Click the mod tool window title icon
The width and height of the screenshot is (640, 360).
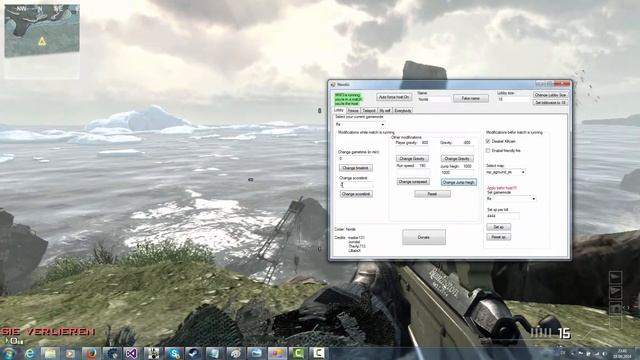[333, 84]
